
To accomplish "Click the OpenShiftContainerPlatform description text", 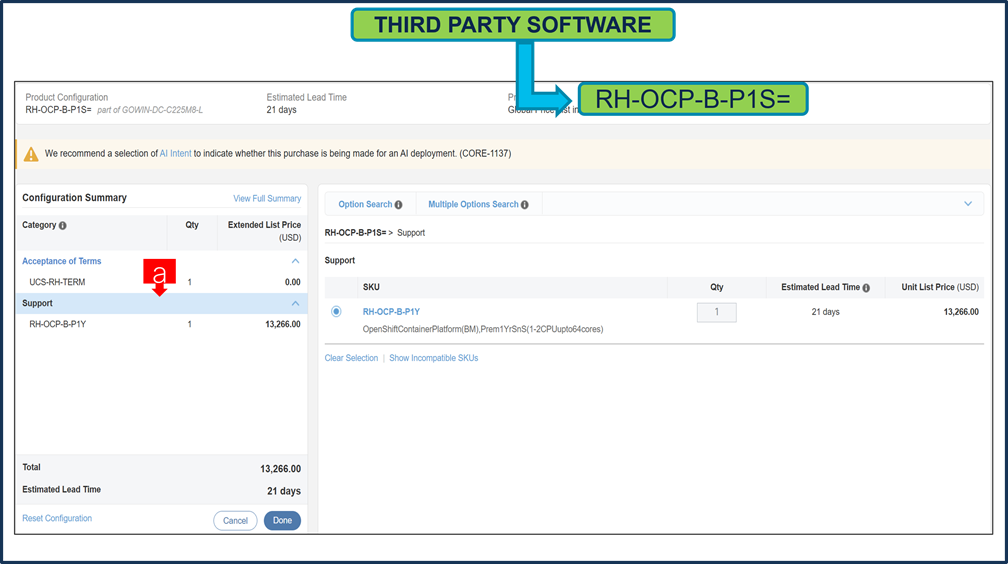I will pos(483,329).
